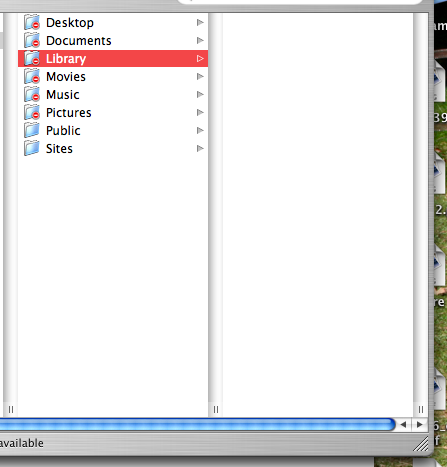This screenshot has height=467, width=447.
Task: Click the "available" status bar text
Action: [22, 443]
